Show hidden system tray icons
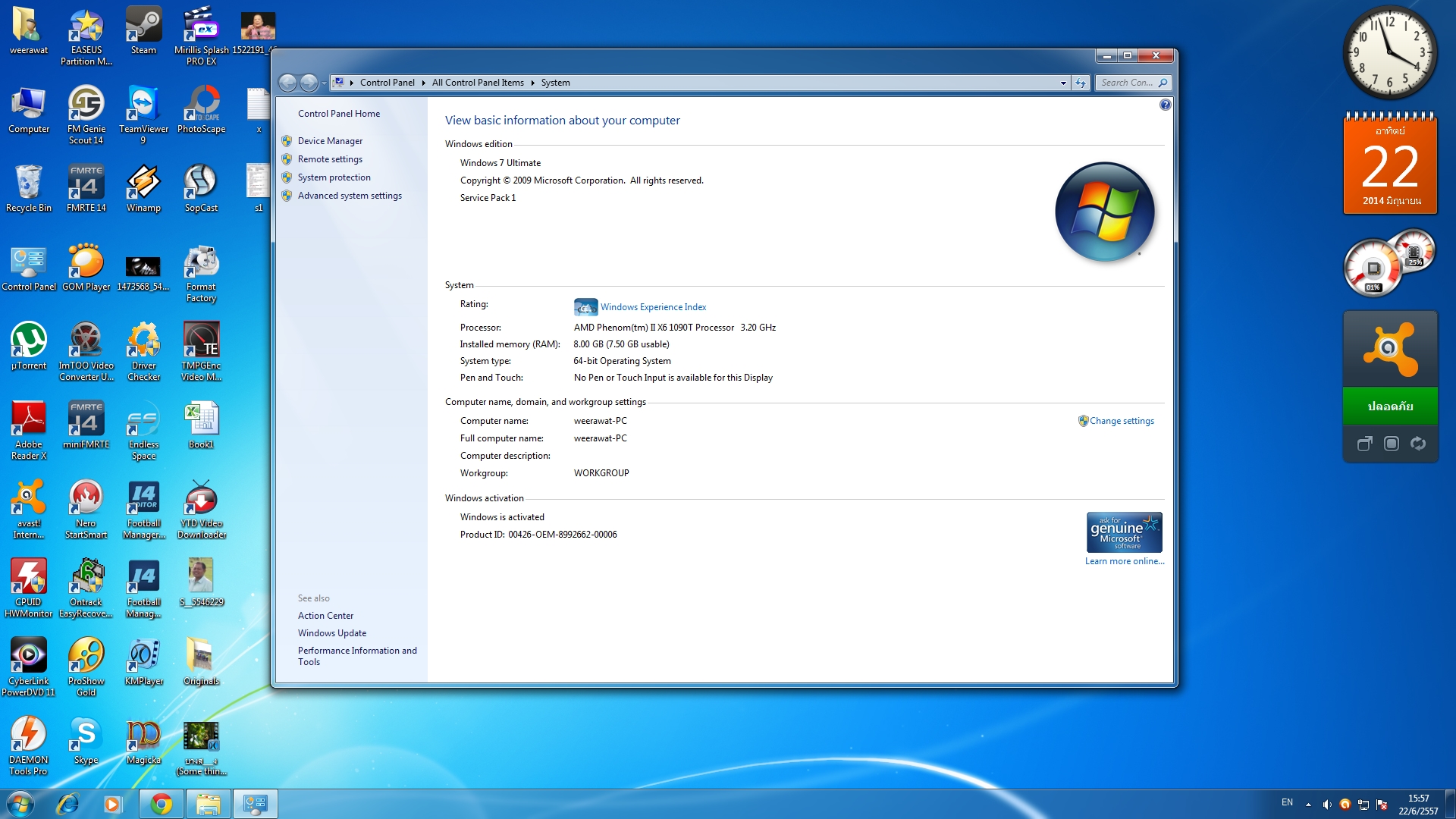This screenshot has height=819, width=1456. [1308, 804]
